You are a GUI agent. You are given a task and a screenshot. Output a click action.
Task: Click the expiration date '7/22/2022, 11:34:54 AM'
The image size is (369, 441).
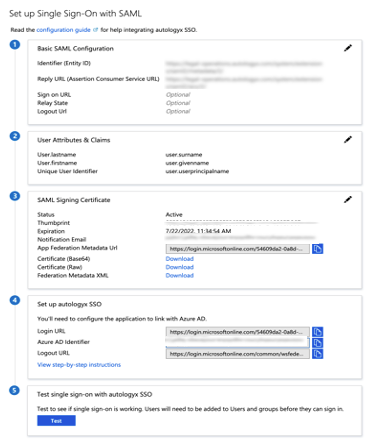[198, 231]
